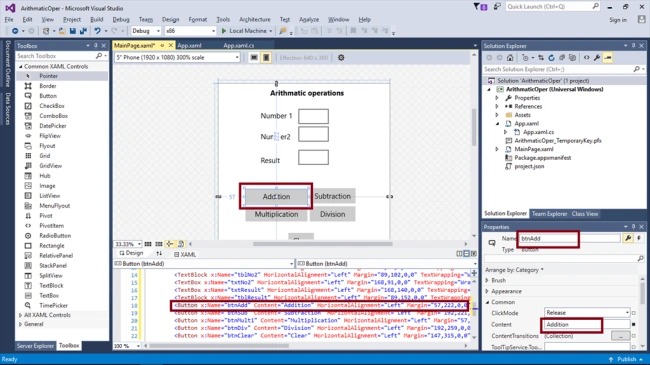Viewport: 650px width, 365px height.
Task: Toggle Show All Files in Solution Explorer
Action: tap(572, 58)
